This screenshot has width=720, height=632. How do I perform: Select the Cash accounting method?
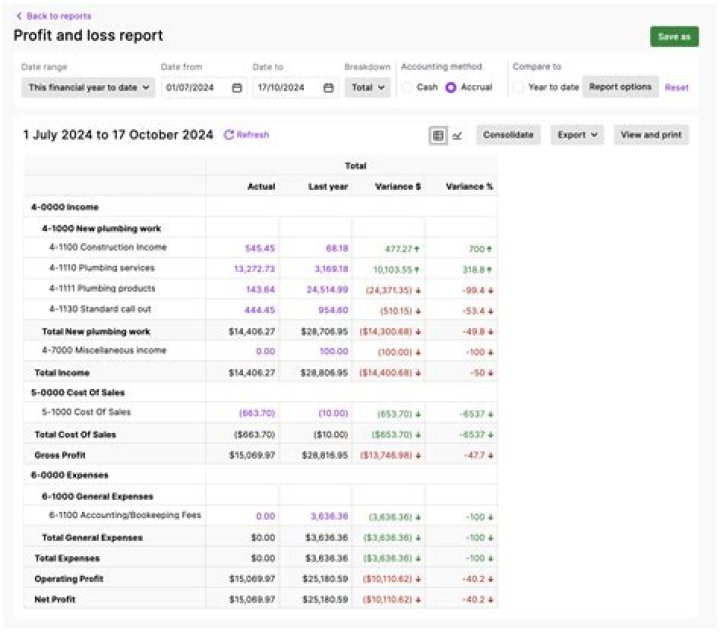(x=406, y=87)
